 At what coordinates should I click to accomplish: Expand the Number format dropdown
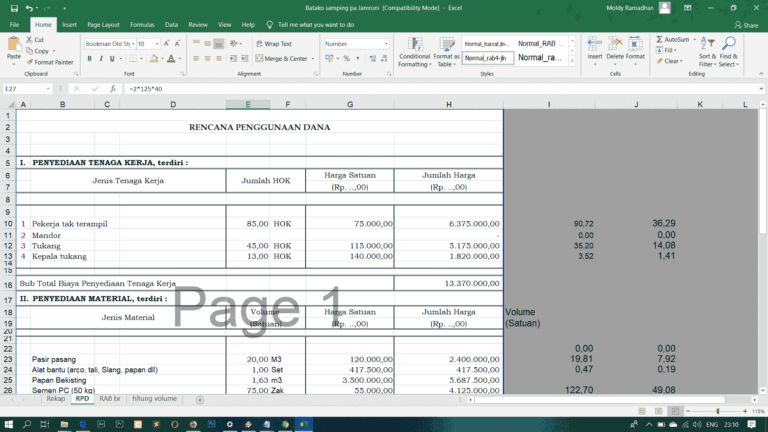[x=386, y=44]
